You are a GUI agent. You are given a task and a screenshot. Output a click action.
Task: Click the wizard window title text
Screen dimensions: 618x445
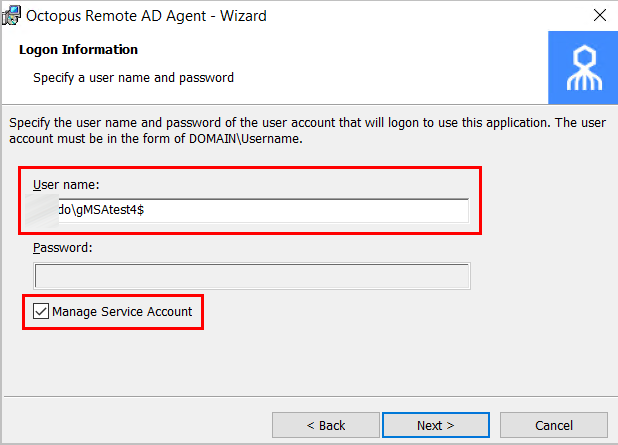pyautogui.click(x=146, y=16)
